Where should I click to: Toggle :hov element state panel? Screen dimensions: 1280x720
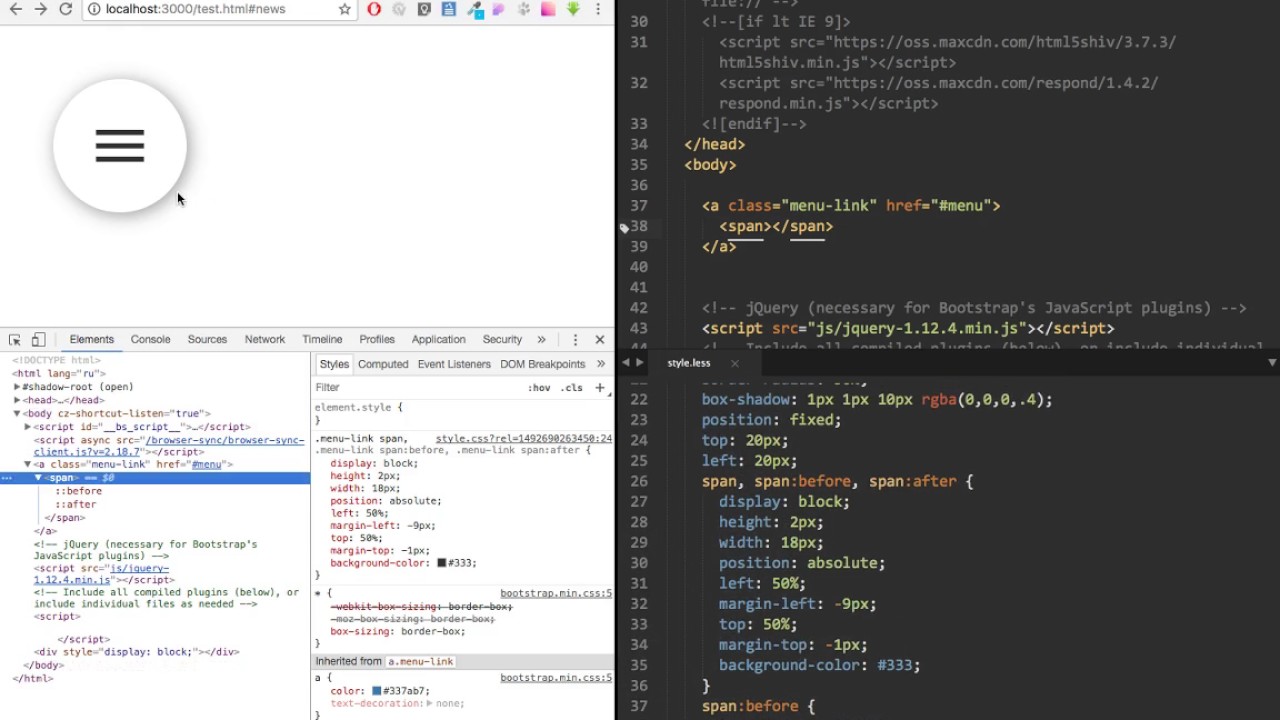point(539,388)
